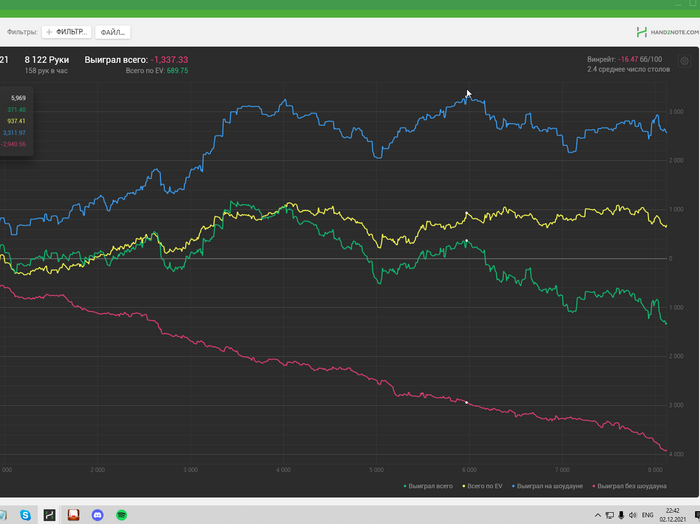This screenshot has height=524, width=700.
Task: Toggle 'Выиграл на шоудауне' legend series
Action: [547, 486]
